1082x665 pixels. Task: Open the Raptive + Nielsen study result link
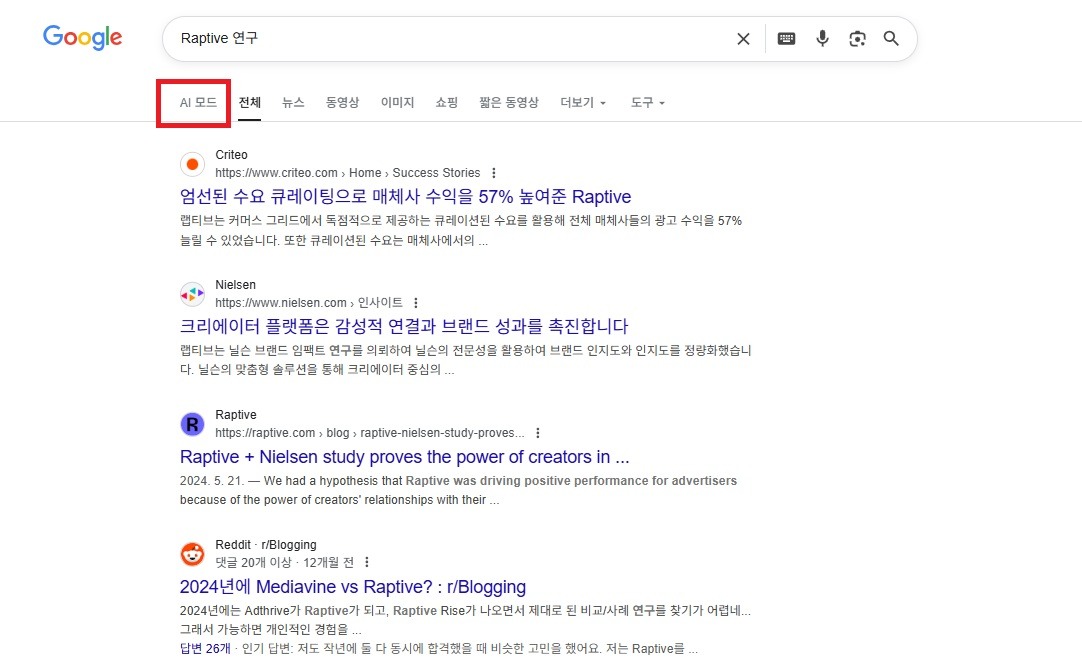(404, 457)
